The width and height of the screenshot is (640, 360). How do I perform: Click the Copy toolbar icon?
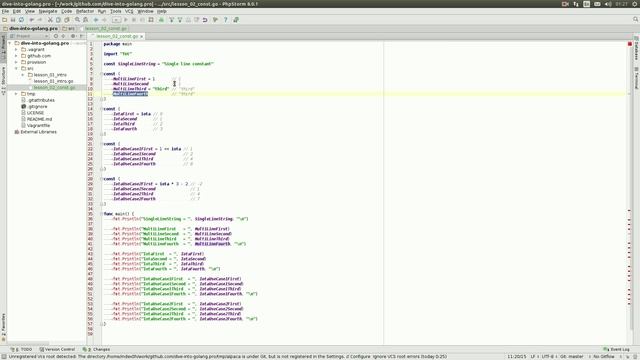coord(58,20)
